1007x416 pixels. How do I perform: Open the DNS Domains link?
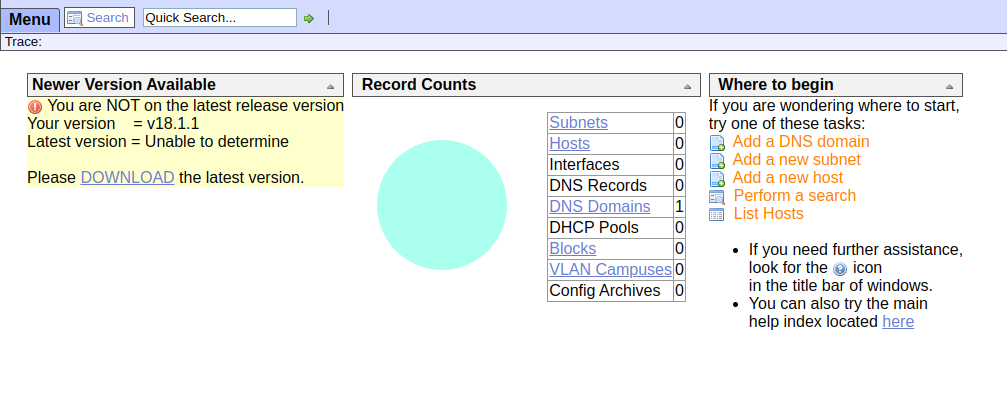(x=599, y=207)
